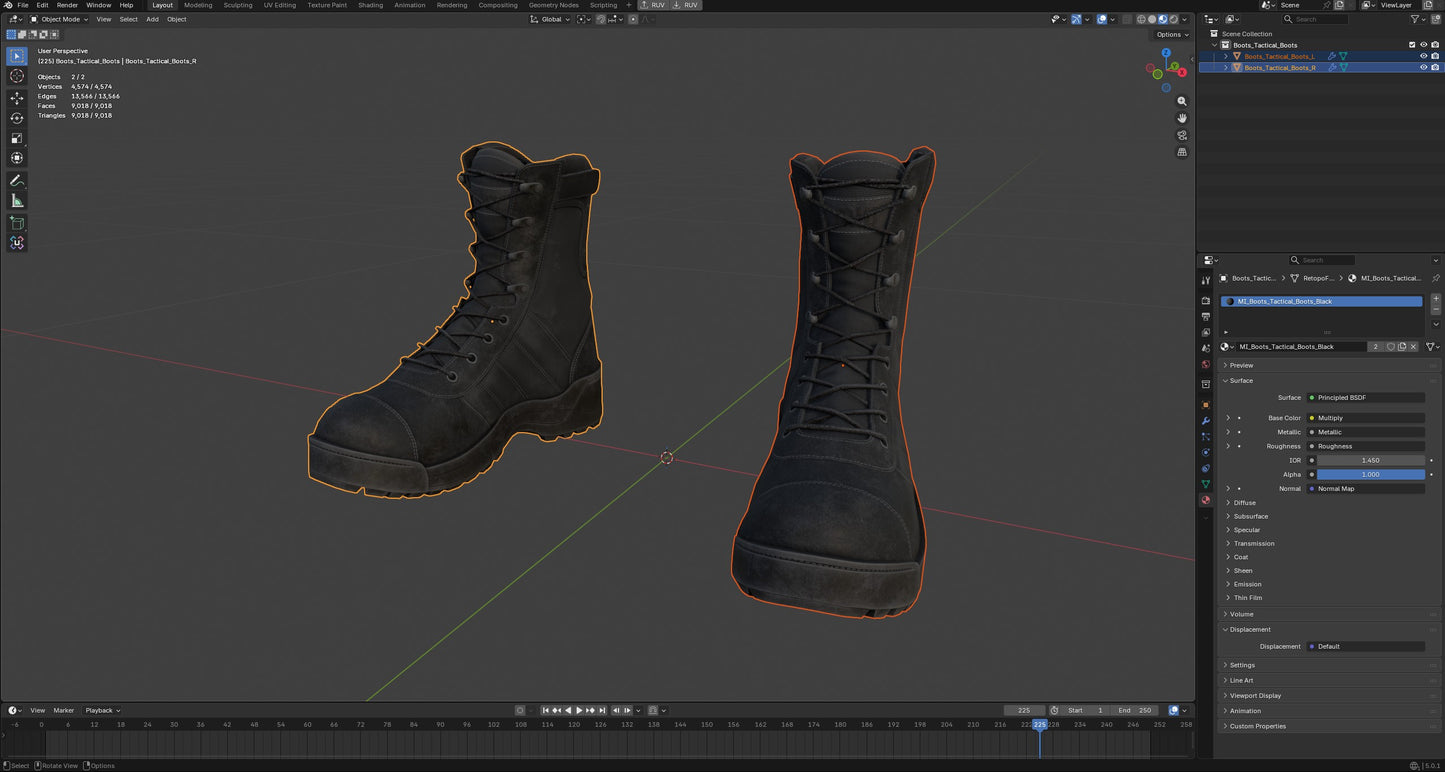1445x772 pixels.
Task: Open the File menu
Action: click(23, 5)
